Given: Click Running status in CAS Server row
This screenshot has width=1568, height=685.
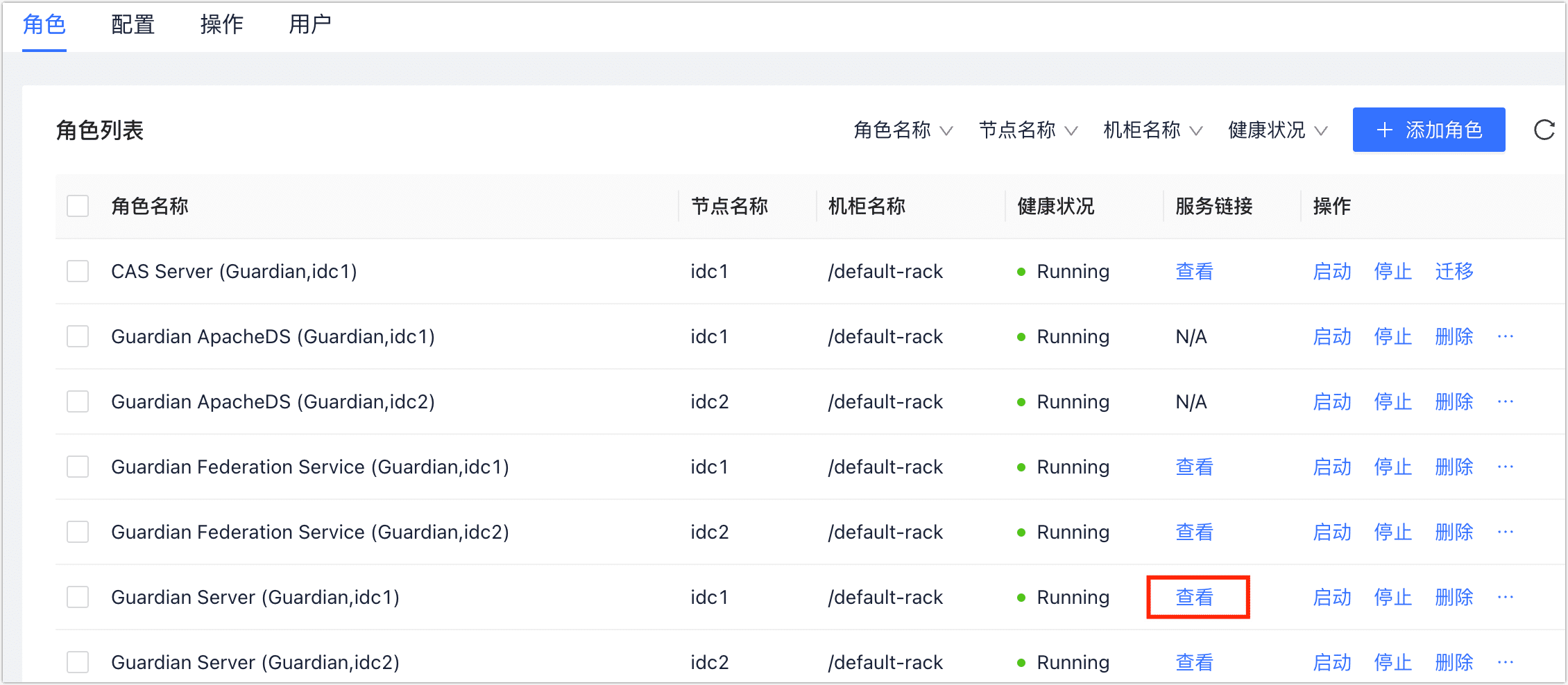Looking at the screenshot, I should pyautogui.click(x=1064, y=271).
